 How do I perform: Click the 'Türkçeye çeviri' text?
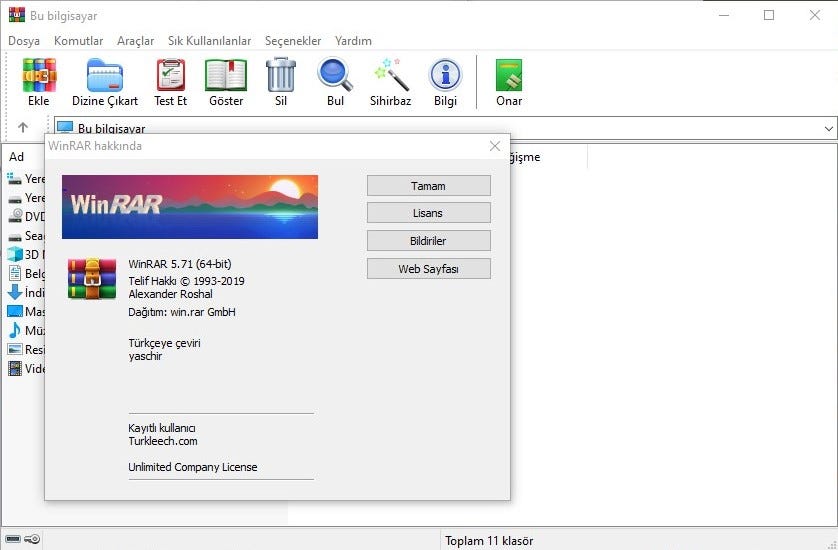(164, 343)
